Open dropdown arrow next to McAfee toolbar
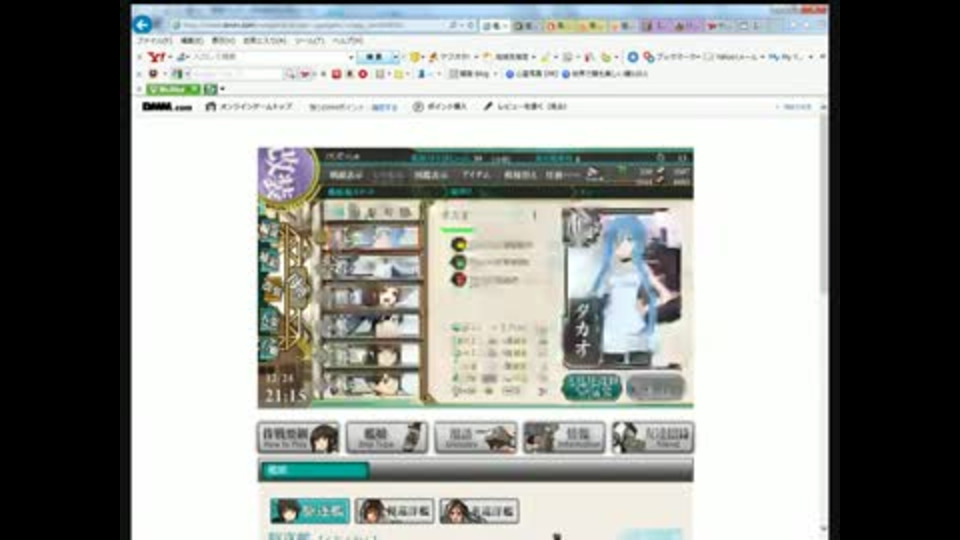The width and height of the screenshot is (960, 540). (222, 89)
